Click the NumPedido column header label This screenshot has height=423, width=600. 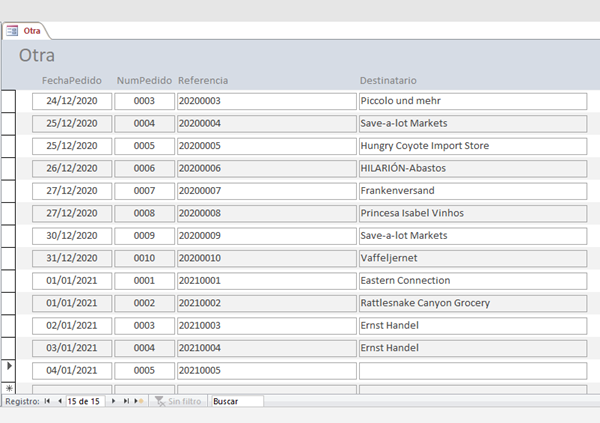tap(144, 80)
